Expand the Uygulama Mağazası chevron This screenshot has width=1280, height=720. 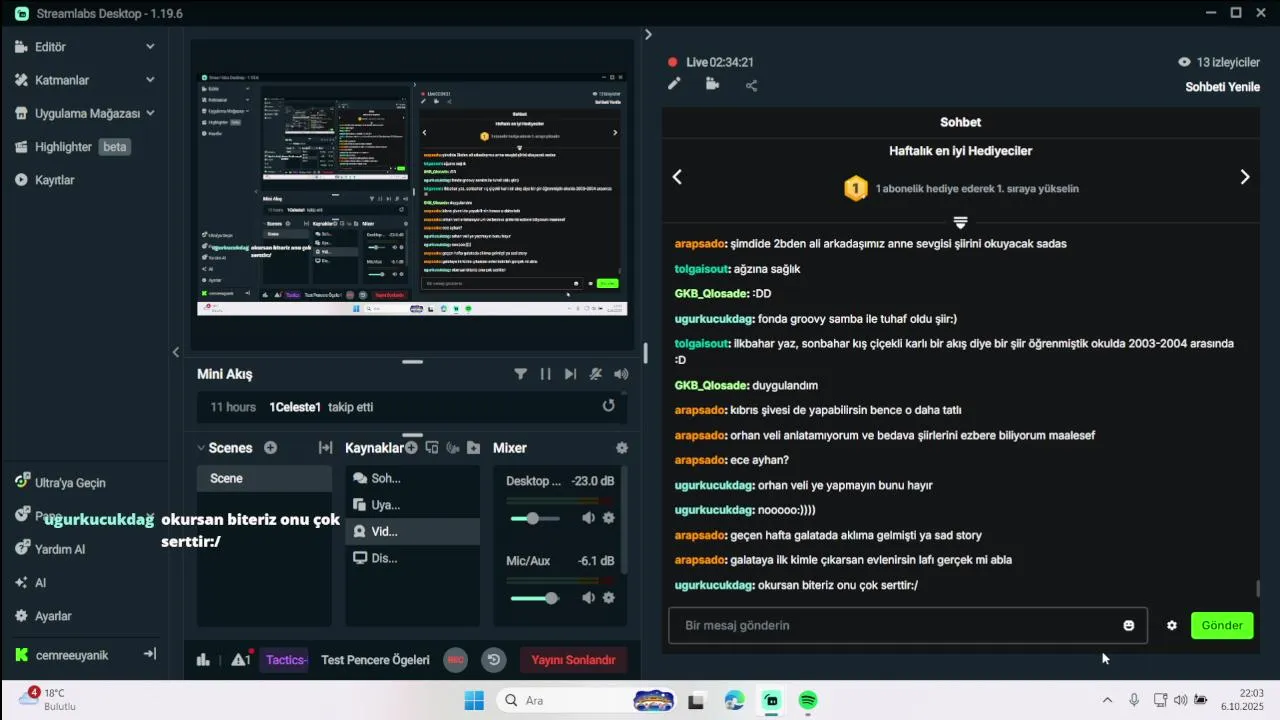pos(150,113)
